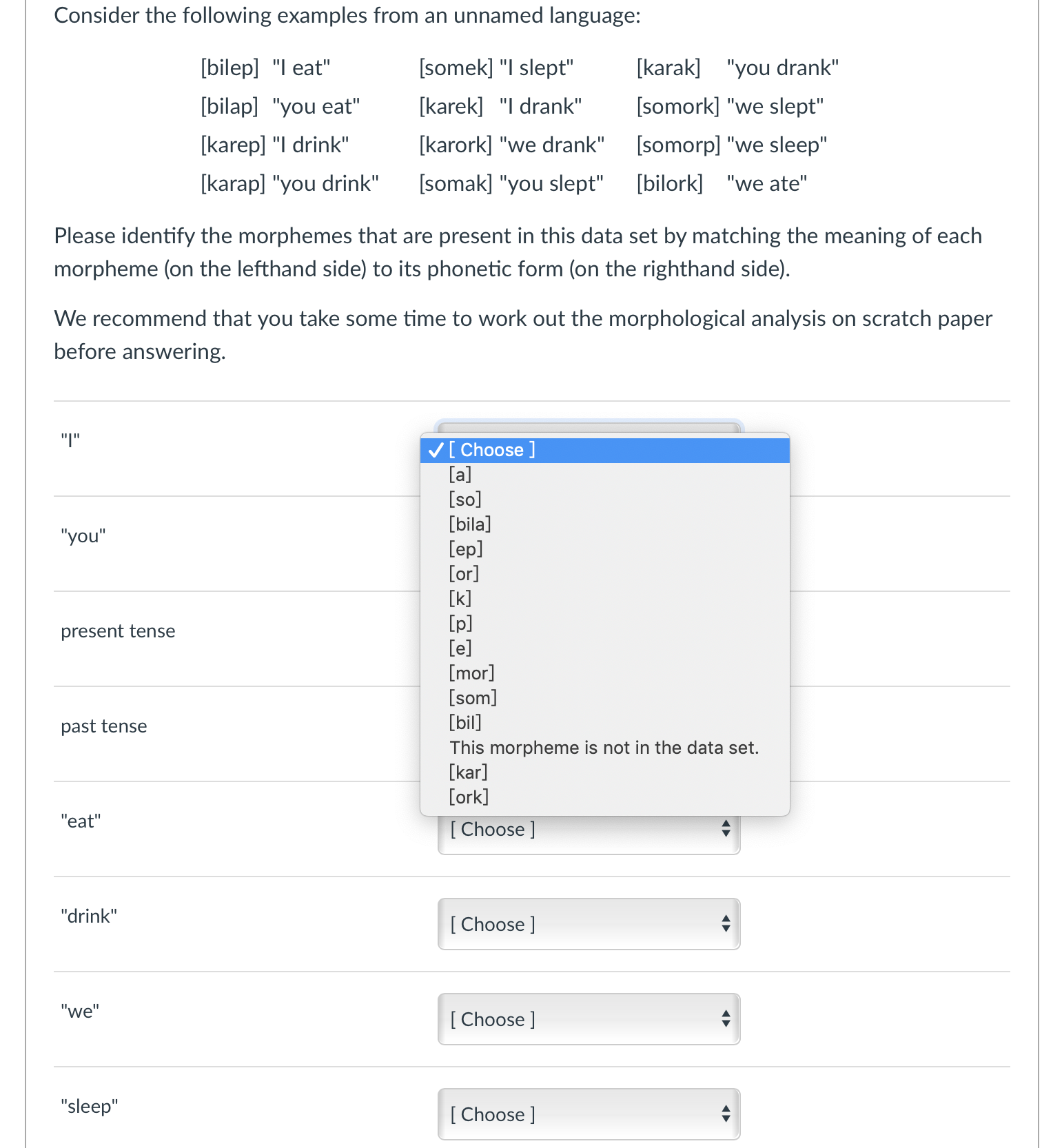This screenshot has height=1148, width=1042.
Task: Expand the "we" morpheme dropdown
Action: tap(589, 1019)
